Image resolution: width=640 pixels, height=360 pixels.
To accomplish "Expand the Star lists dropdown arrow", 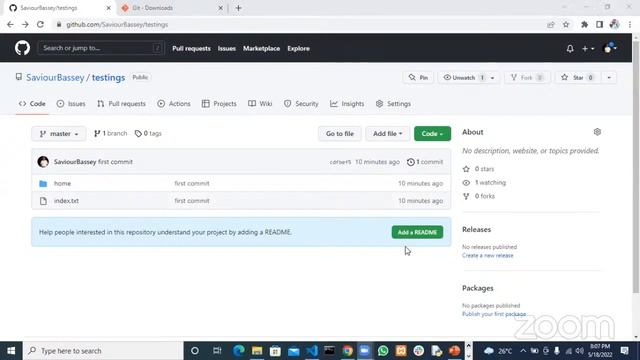I will point(609,78).
